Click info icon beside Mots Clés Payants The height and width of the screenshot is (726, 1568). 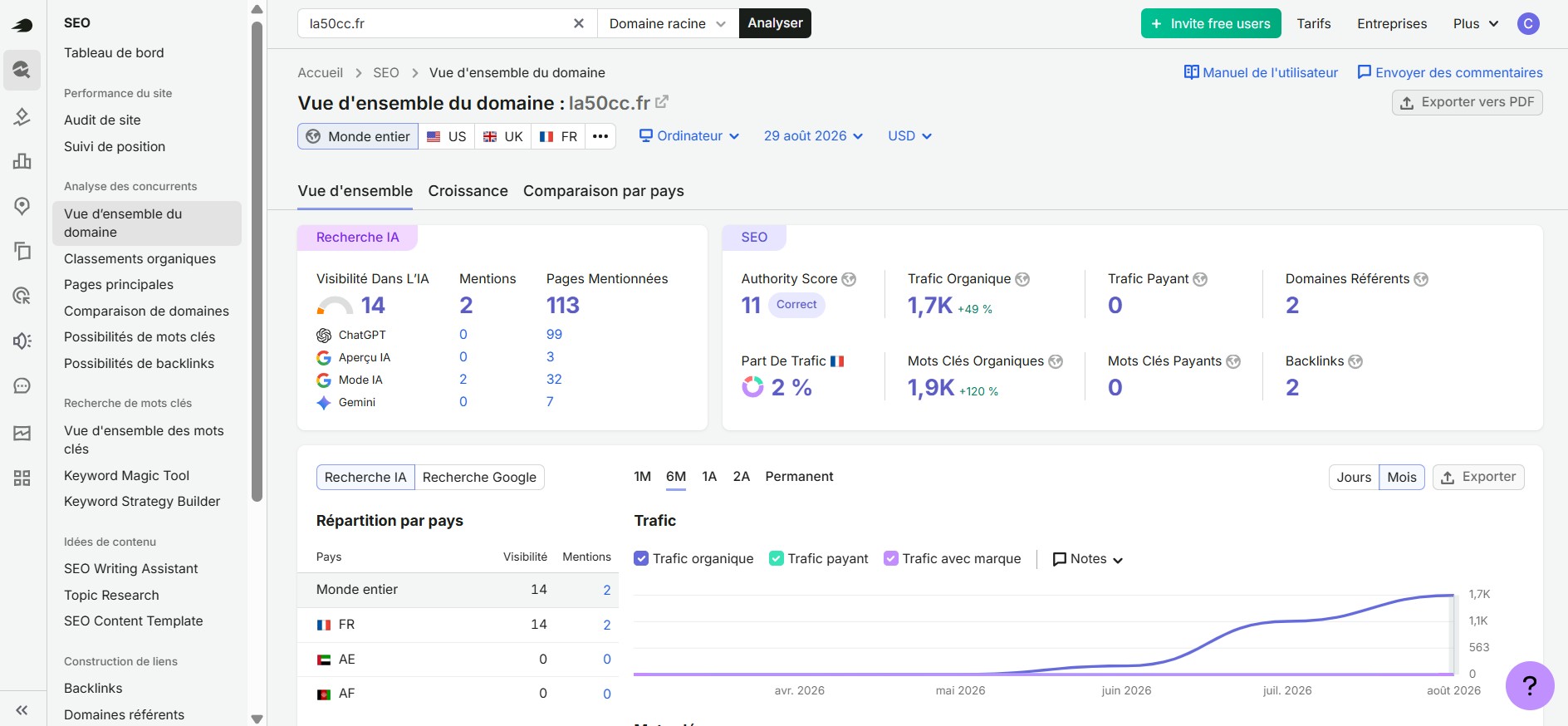1233,361
